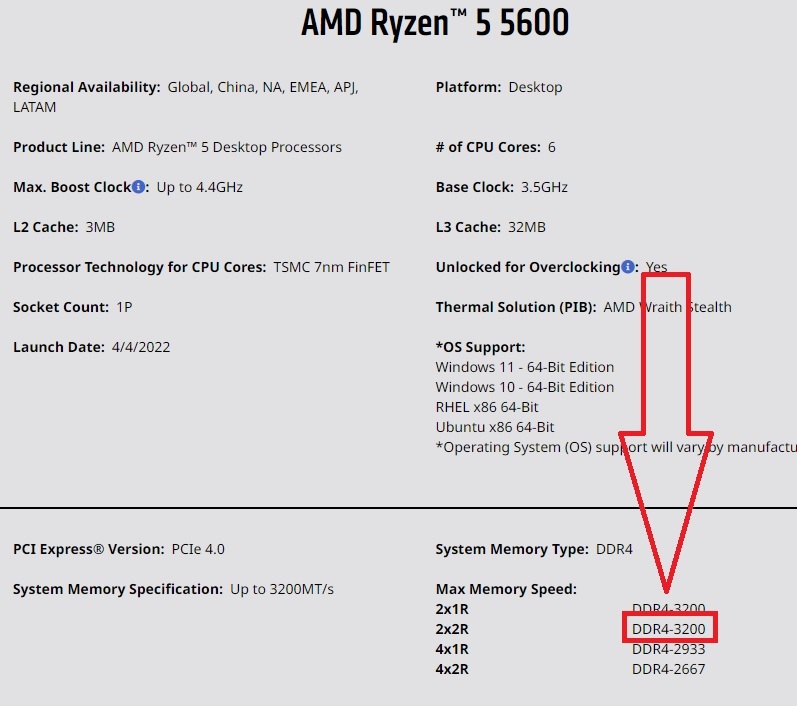Image resolution: width=797 pixels, height=706 pixels.
Task: Click the AMD Wraith Stealth thermal solution text
Action: (x=668, y=307)
